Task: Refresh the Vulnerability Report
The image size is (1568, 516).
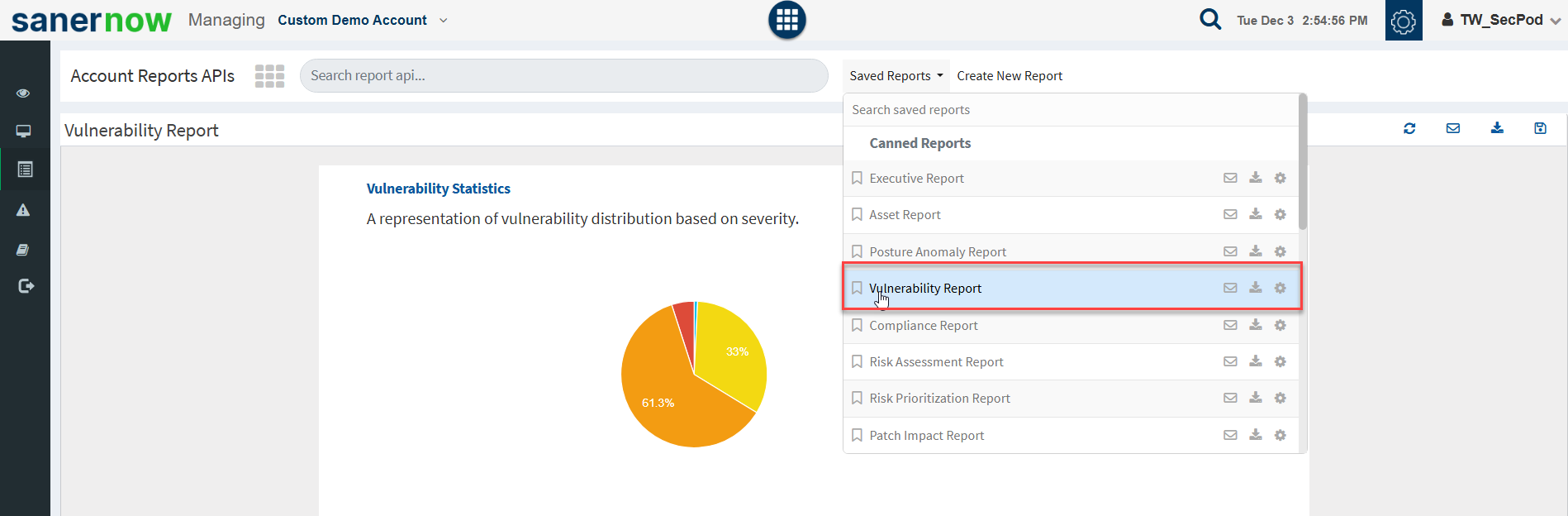Action: pos(1409,128)
